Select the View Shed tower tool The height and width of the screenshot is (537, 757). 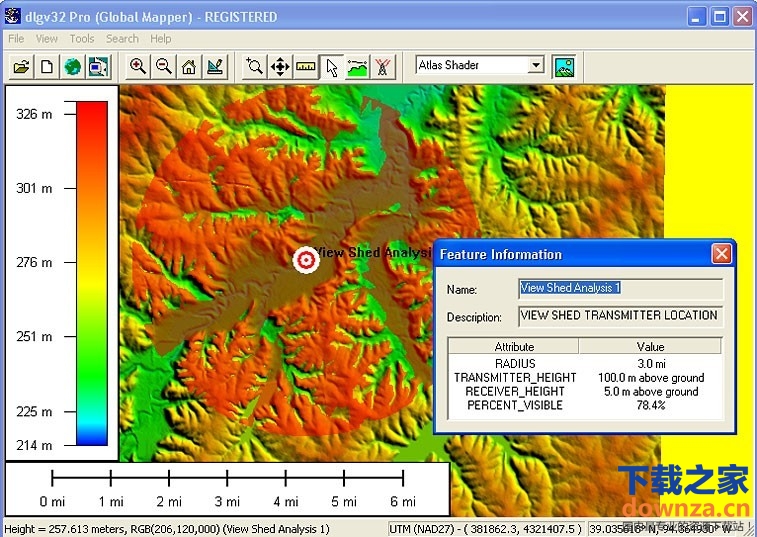(383, 67)
